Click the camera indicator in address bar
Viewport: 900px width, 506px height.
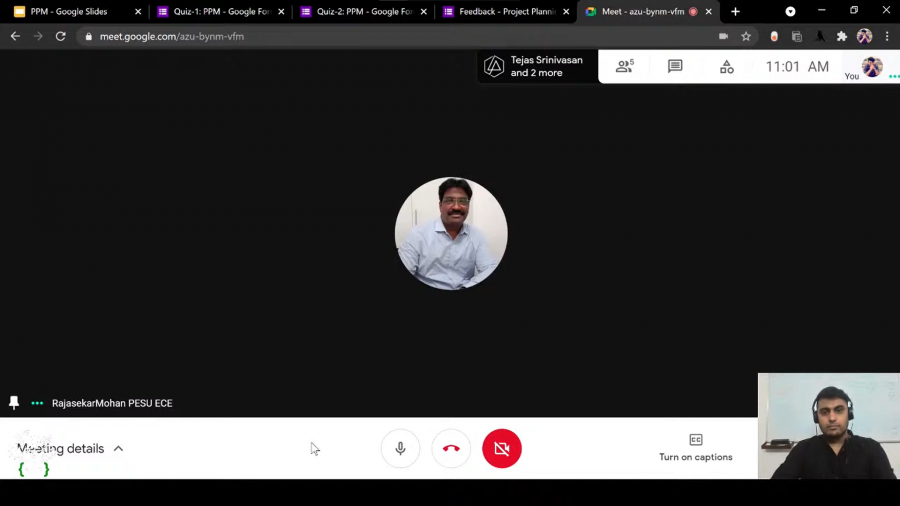coord(723,36)
